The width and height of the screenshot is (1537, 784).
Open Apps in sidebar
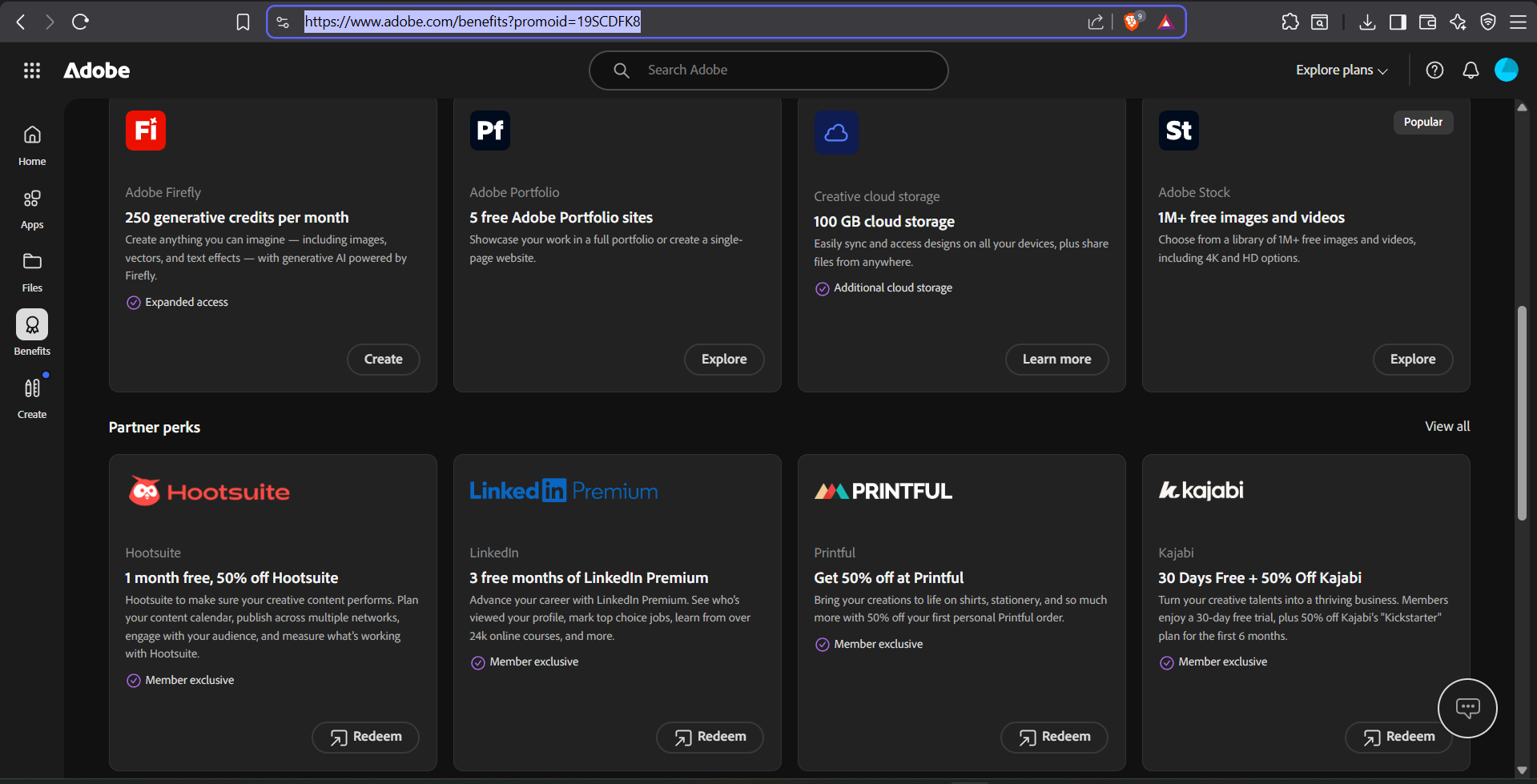coord(32,209)
